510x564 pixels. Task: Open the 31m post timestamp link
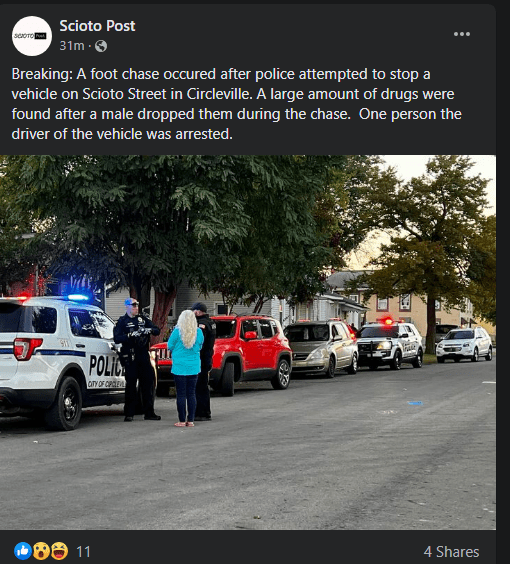pos(72,46)
